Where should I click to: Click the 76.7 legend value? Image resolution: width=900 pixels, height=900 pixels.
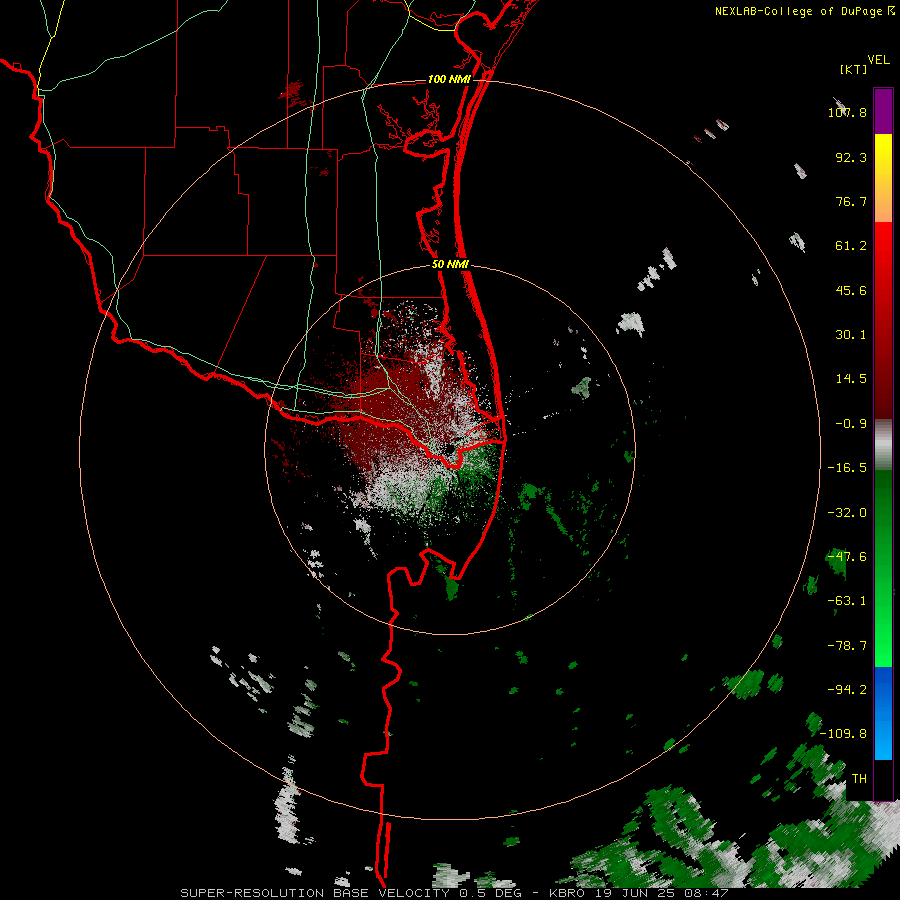pos(851,201)
